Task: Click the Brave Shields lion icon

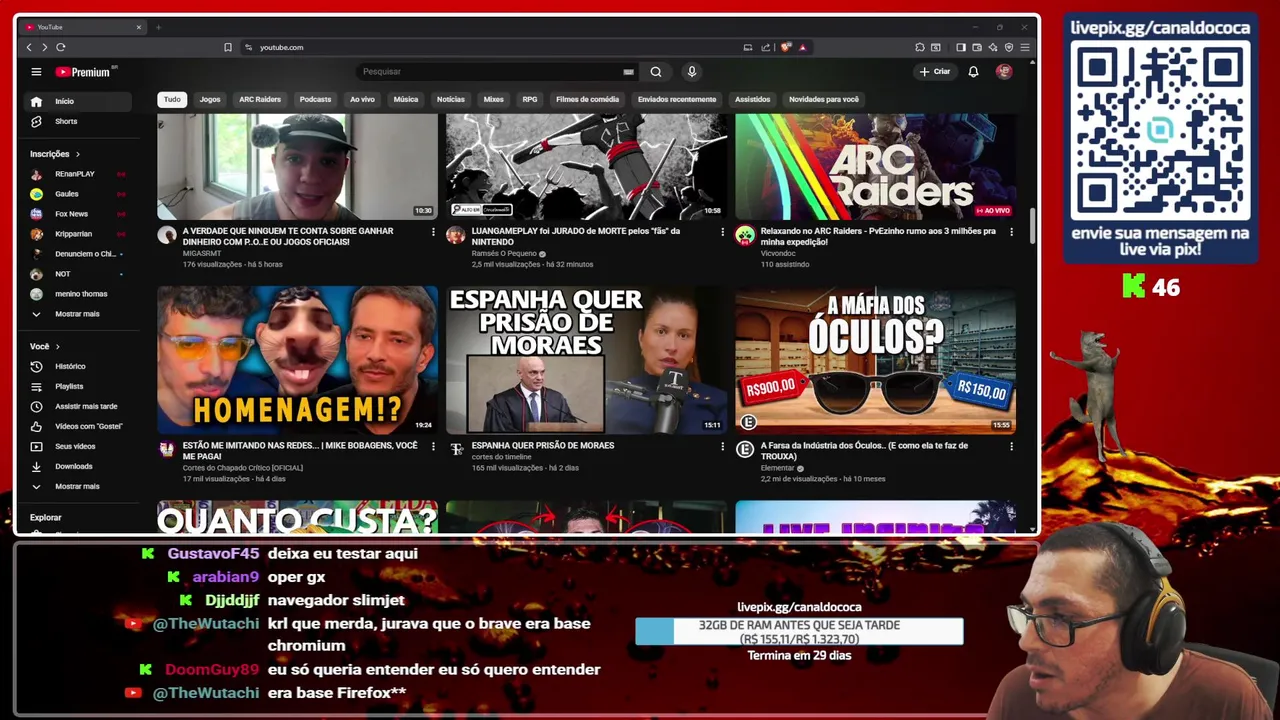Action: pos(787,47)
